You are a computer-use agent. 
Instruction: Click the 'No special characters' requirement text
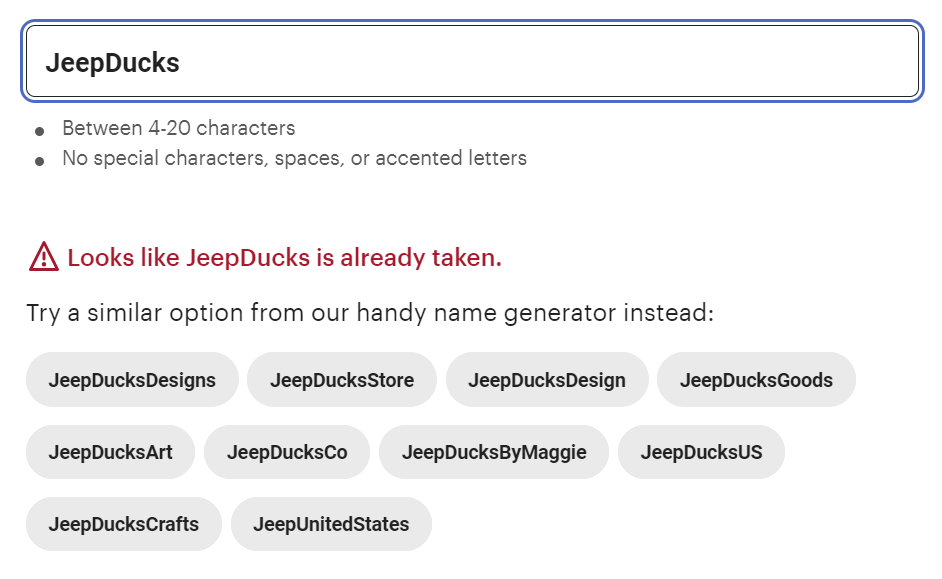(294, 158)
